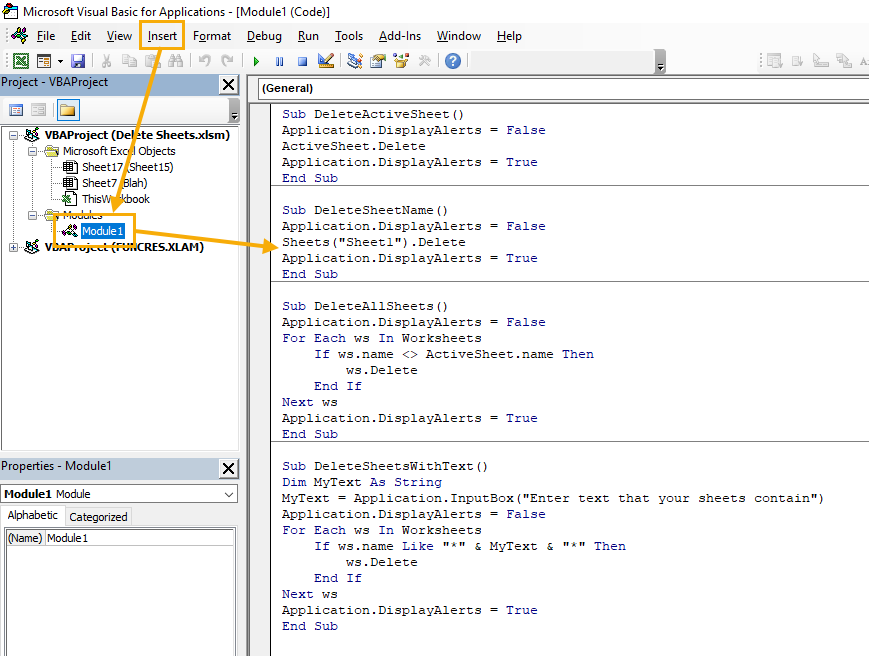Click the Save floppy disk icon
The height and width of the screenshot is (656, 869).
click(x=78, y=61)
